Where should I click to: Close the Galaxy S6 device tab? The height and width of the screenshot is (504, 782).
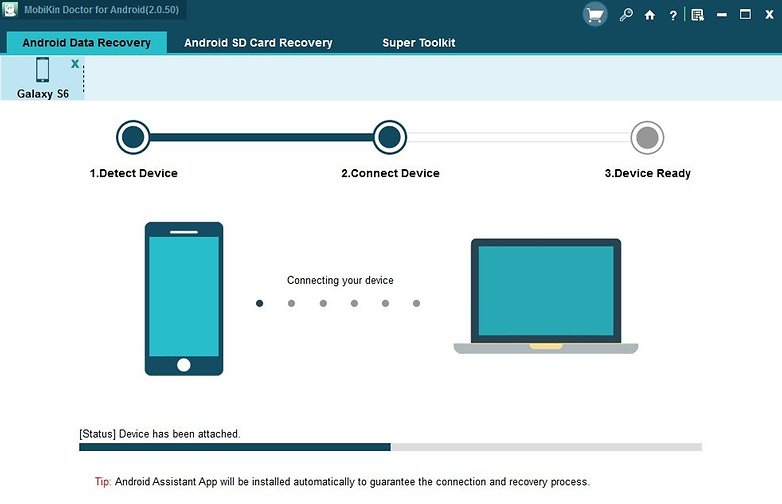click(x=75, y=63)
